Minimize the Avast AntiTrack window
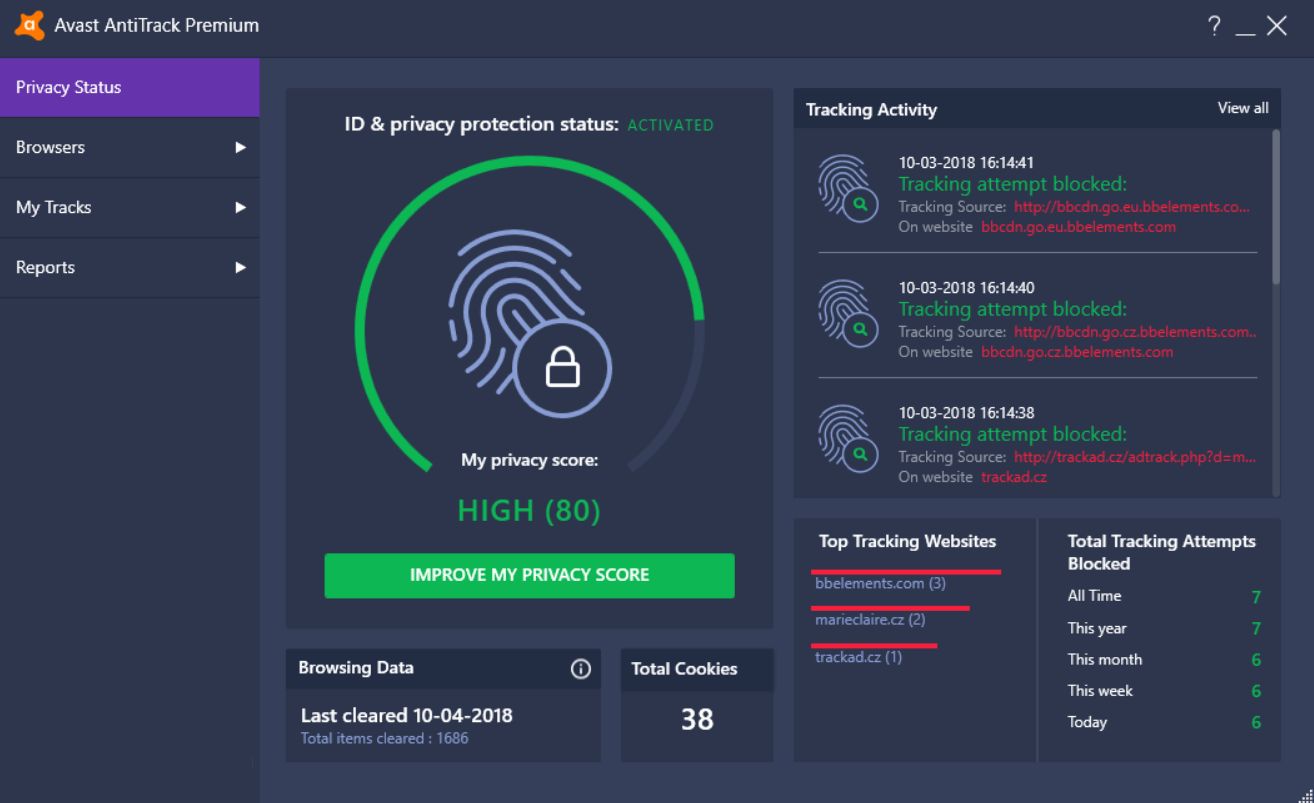Viewport: 1314px width, 803px height. pos(1245,27)
